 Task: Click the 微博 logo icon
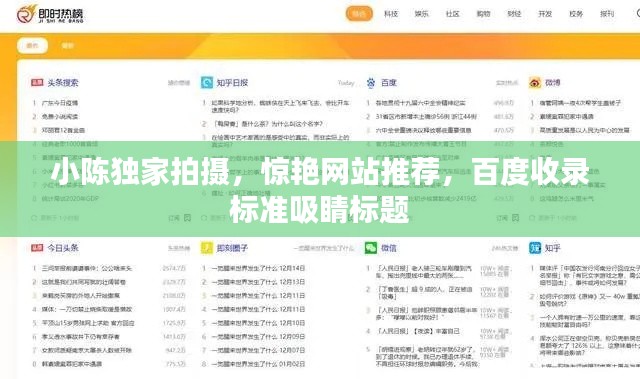point(535,83)
